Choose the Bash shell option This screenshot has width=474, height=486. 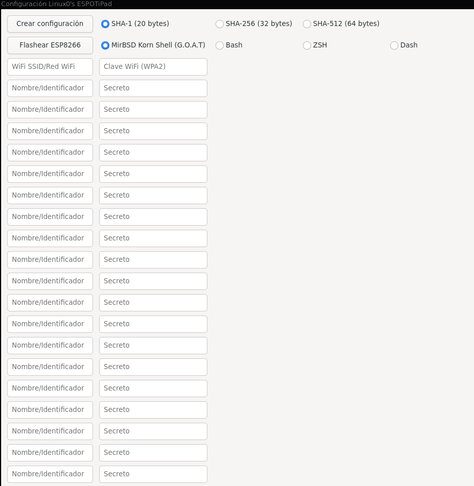(x=229, y=45)
